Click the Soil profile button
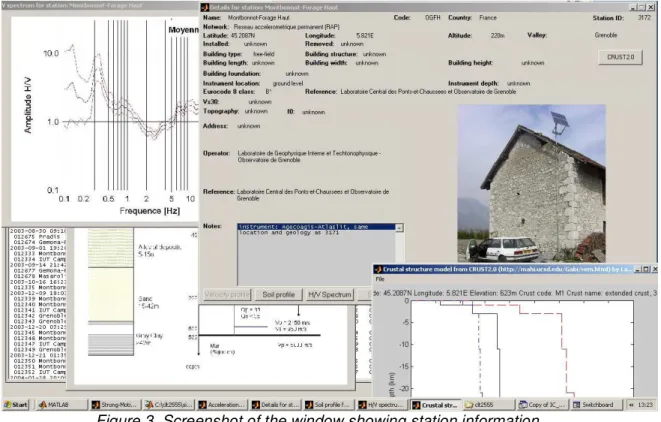 [x=278, y=294]
